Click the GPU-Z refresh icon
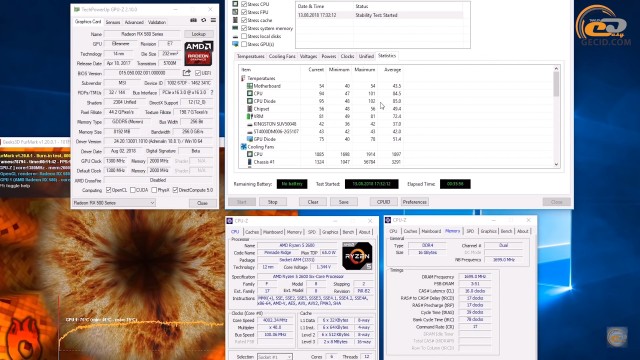This screenshot has width=640, height=360. (x=204, y=20)
